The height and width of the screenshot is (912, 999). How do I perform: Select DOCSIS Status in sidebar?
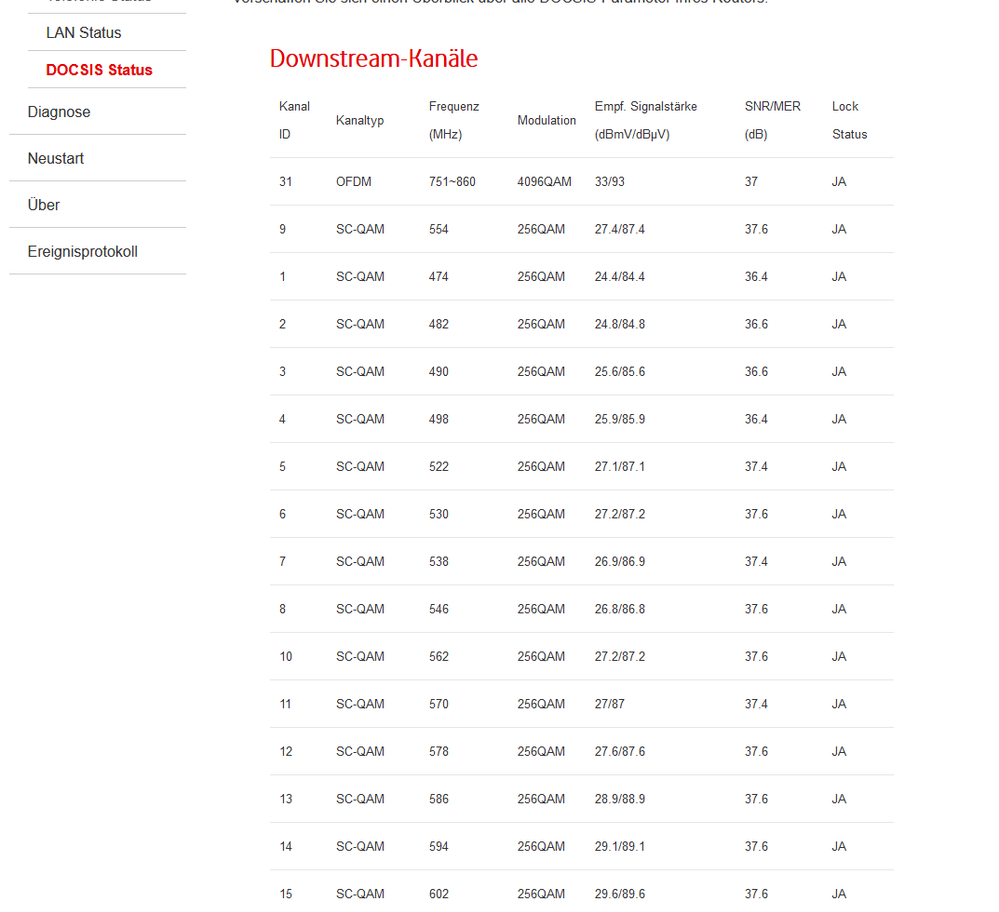99,70
